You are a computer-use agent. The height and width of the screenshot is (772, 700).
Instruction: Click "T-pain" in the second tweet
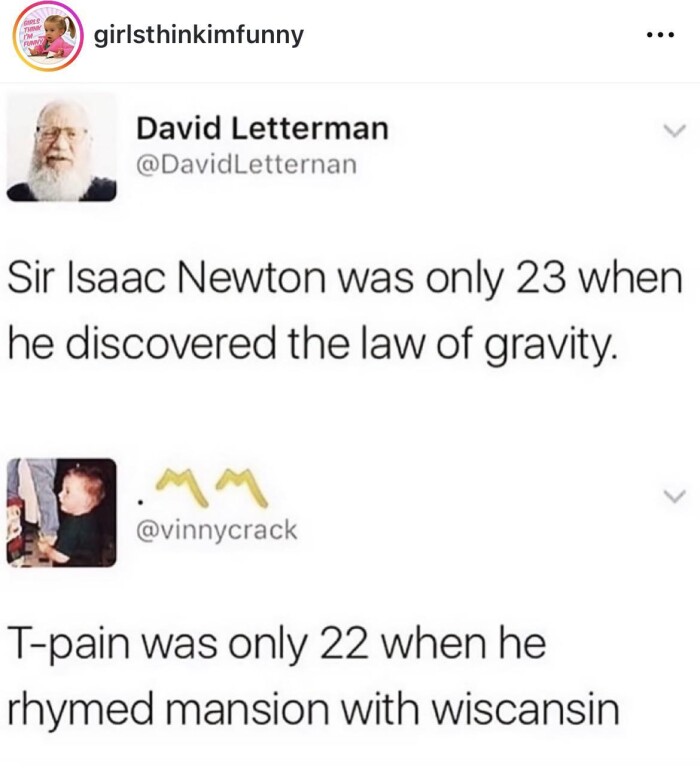coord(69,645)
